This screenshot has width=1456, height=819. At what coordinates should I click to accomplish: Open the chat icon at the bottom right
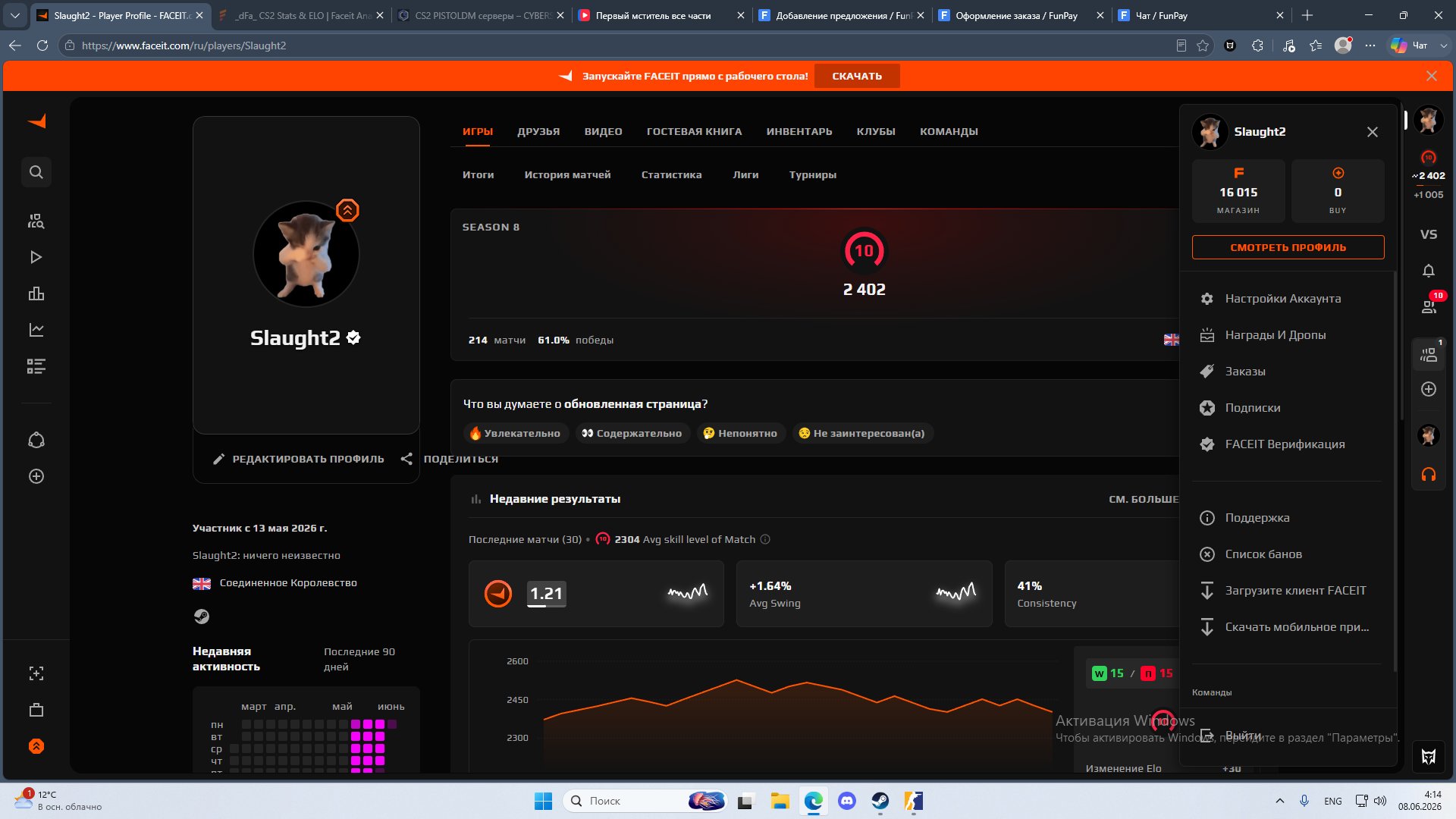(x=1429, y=756)
